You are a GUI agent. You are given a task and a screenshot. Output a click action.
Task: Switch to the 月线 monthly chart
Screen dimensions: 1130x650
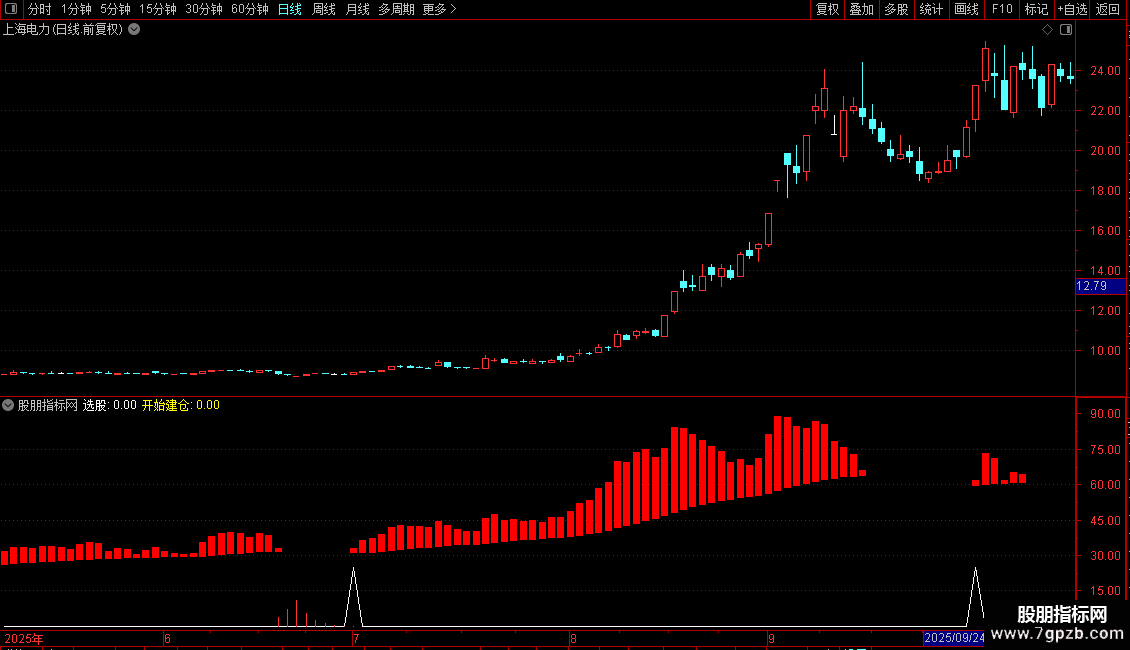357,9
